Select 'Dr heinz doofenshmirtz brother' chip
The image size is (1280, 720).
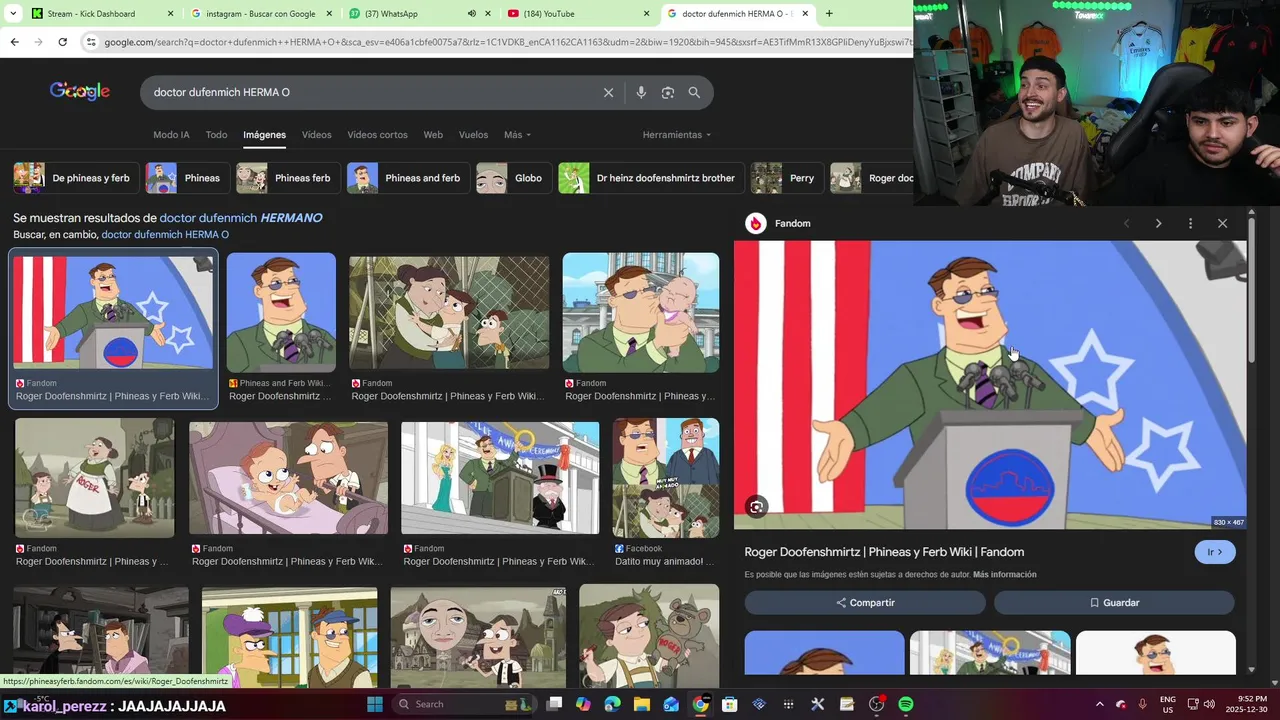coord(651,178)
